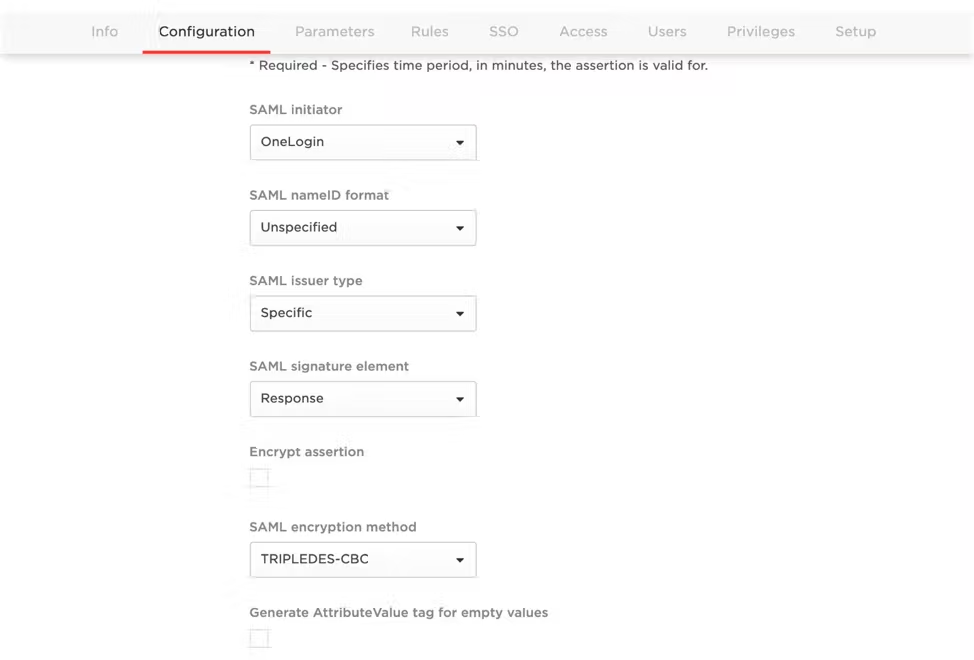Click the arrow icon on nameID format select
The height and width of the screenshot is (660, 974).
(x=460, y=228)
